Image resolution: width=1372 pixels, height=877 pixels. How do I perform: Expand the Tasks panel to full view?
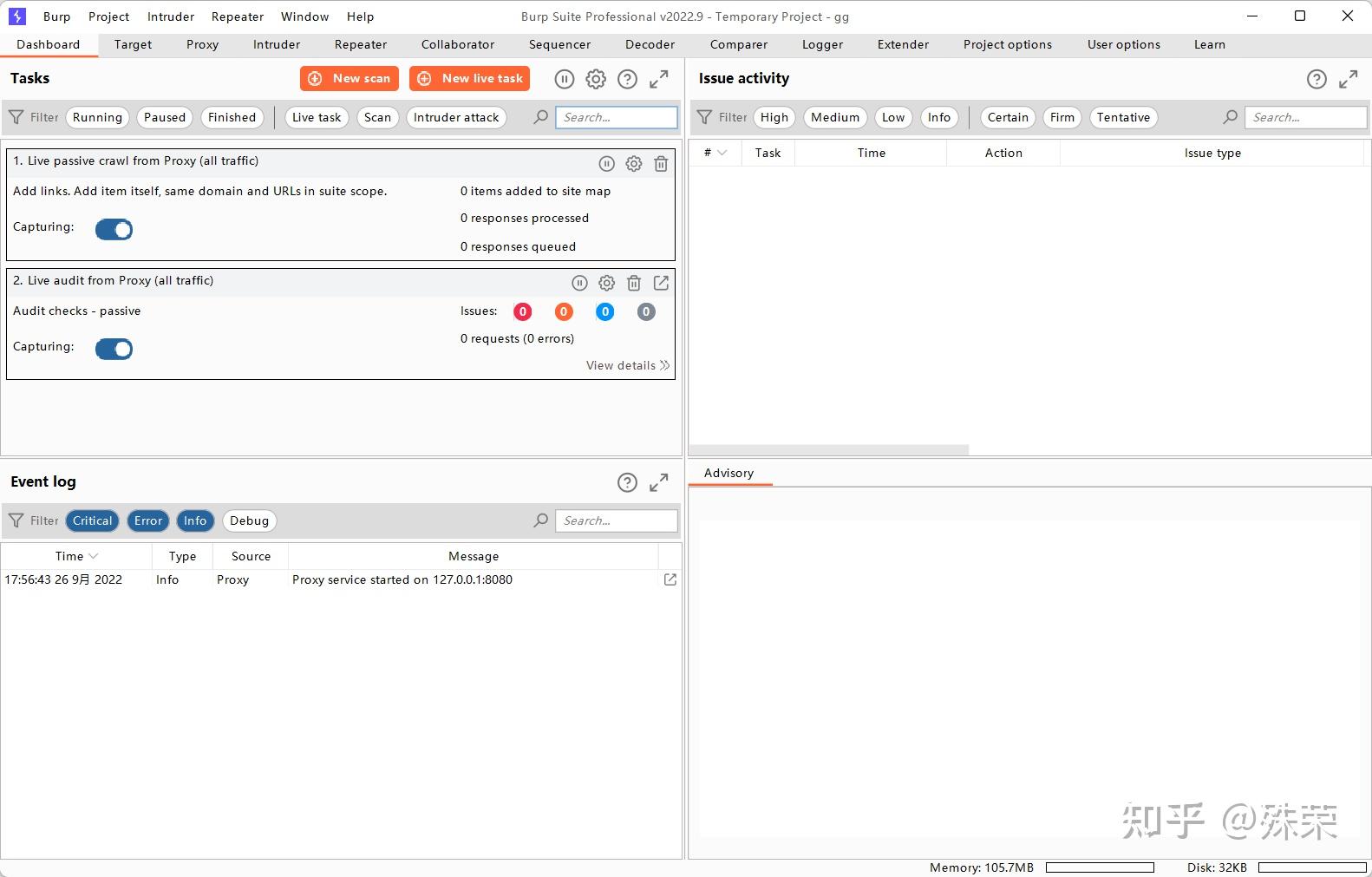[659, 79]
